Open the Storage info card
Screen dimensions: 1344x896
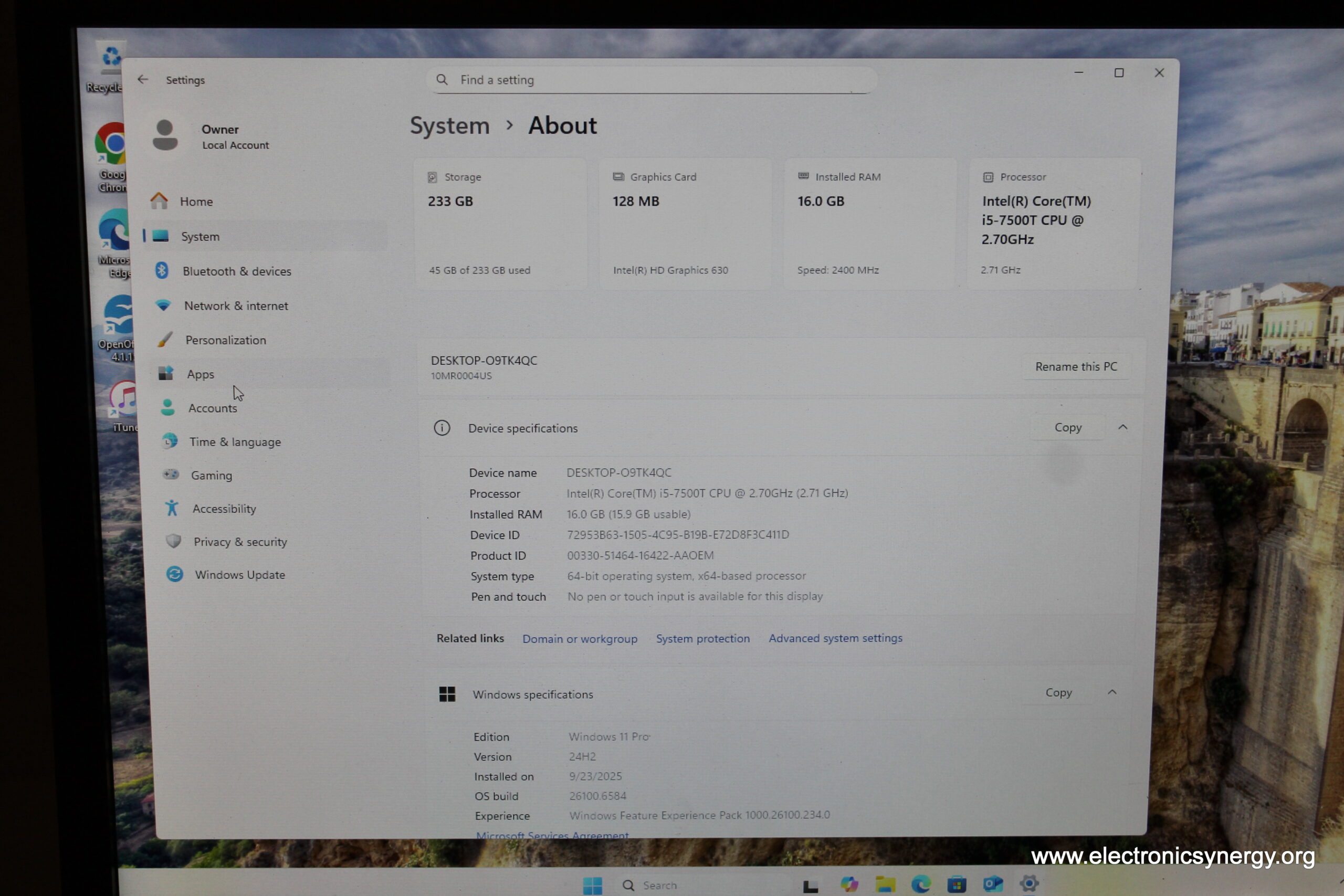click(x=500, y=224)
